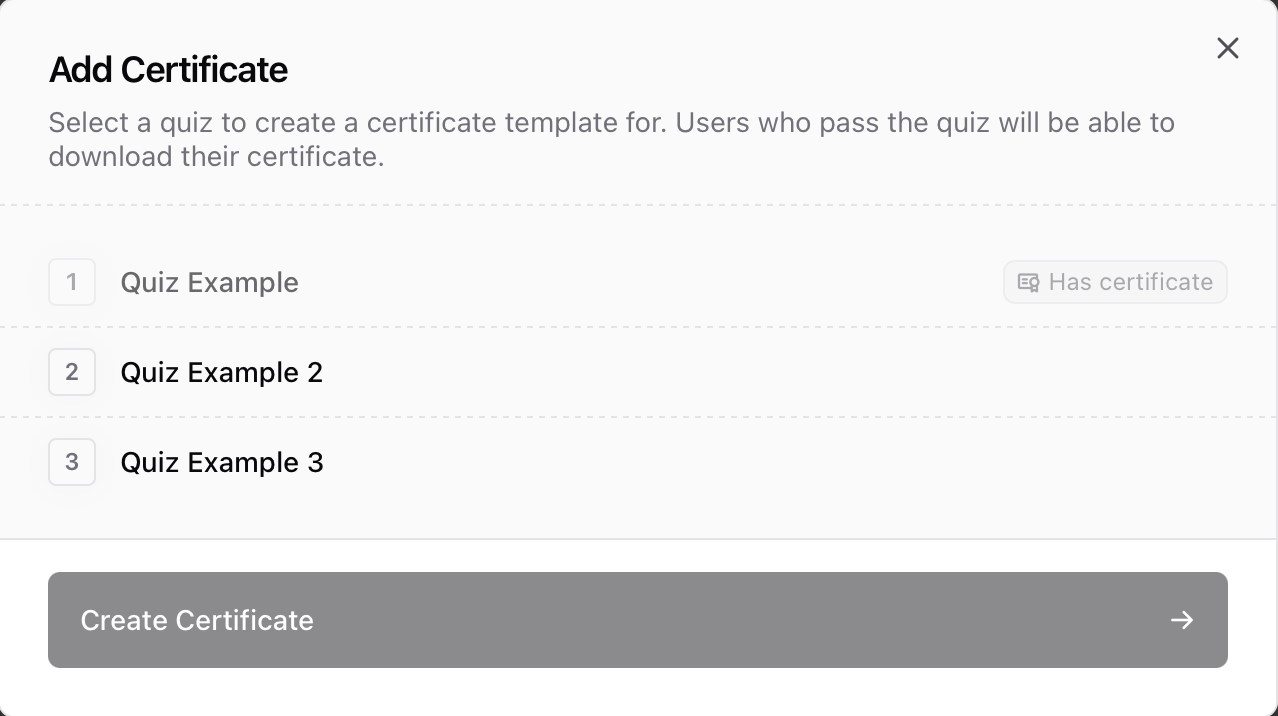
Task: Open the Quiz Example list entry
Action: pyautogui.click(x=209, y=282)
